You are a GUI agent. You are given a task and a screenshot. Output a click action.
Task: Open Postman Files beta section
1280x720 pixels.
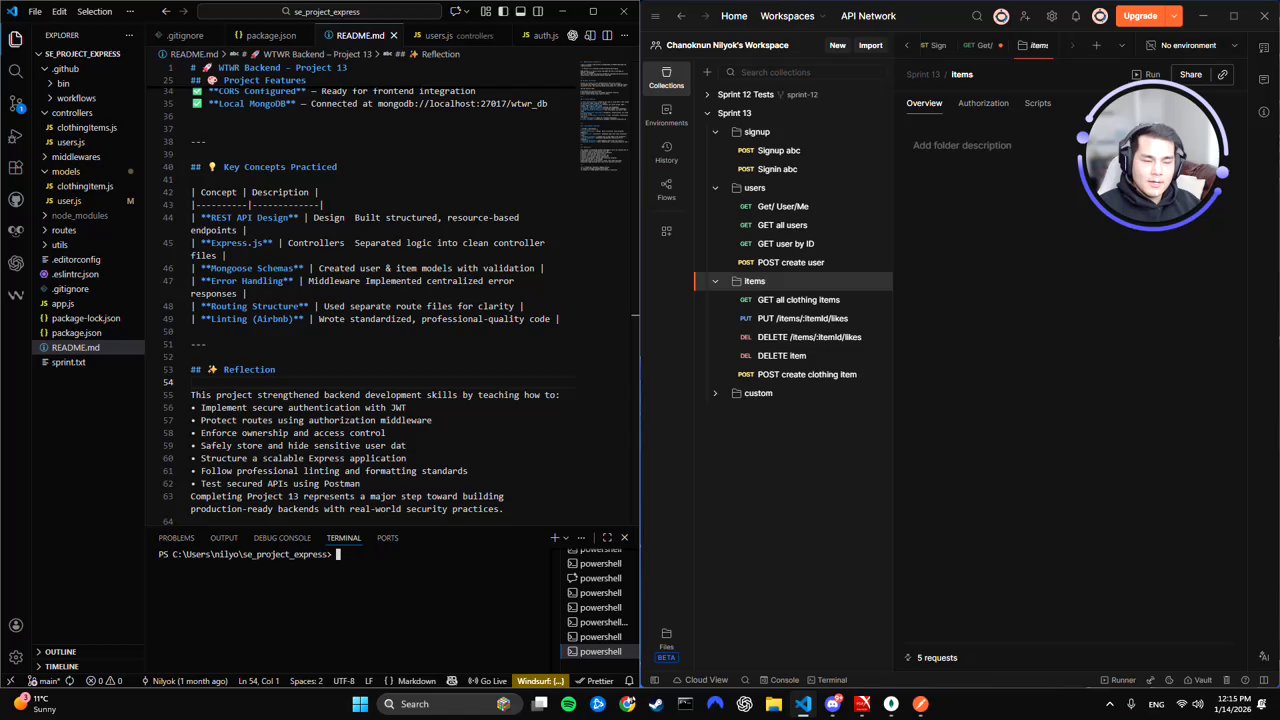[x=666, y=644]
